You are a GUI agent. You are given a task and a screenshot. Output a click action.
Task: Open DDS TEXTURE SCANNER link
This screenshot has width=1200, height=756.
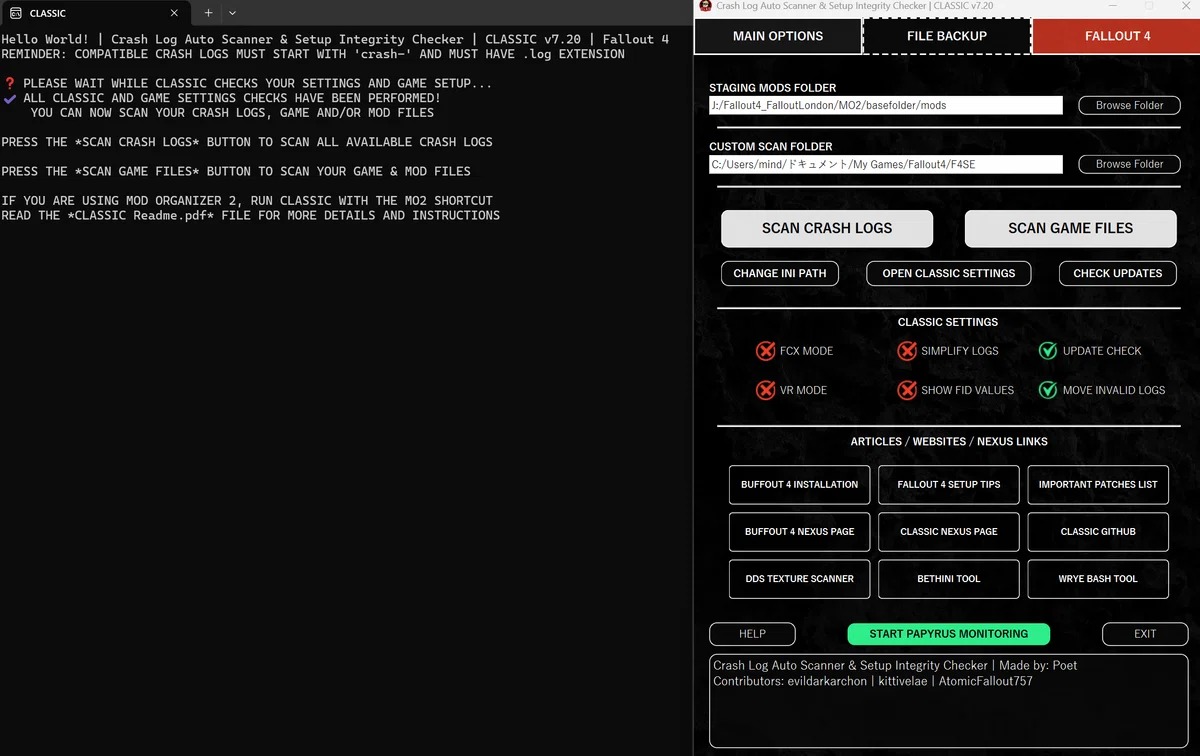(799, 579)
